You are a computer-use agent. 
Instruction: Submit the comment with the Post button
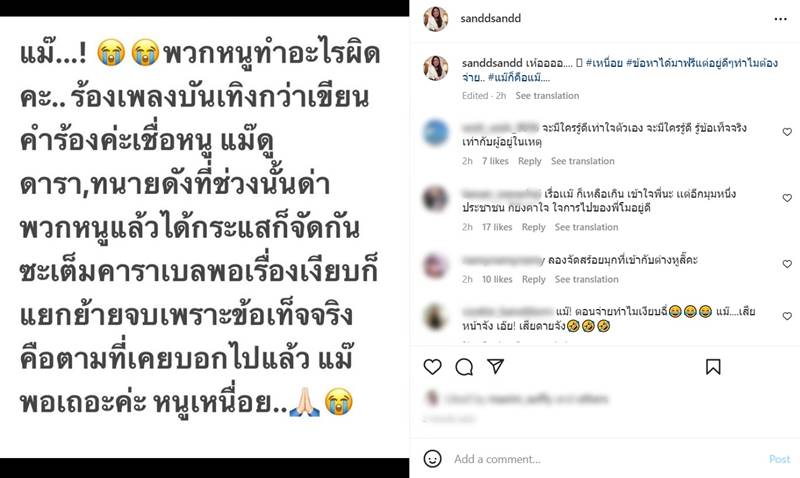tap(779, 459)
